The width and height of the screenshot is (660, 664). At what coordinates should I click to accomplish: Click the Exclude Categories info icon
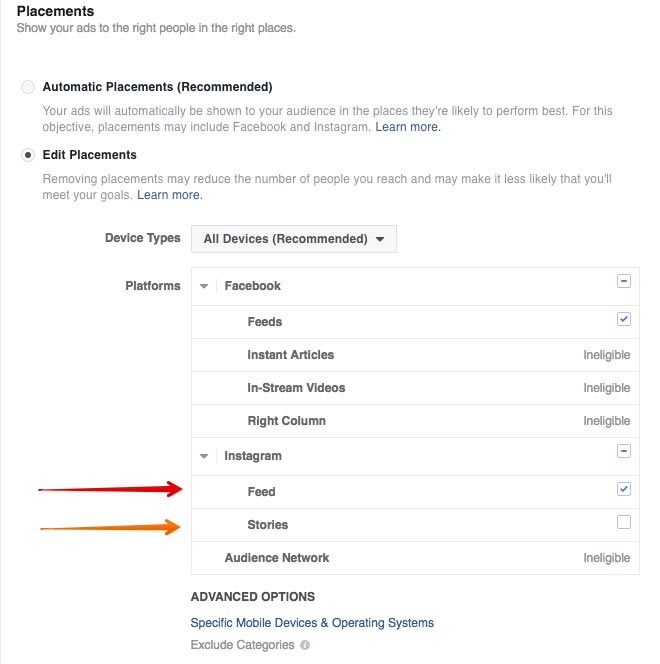[x=305, y=645]
